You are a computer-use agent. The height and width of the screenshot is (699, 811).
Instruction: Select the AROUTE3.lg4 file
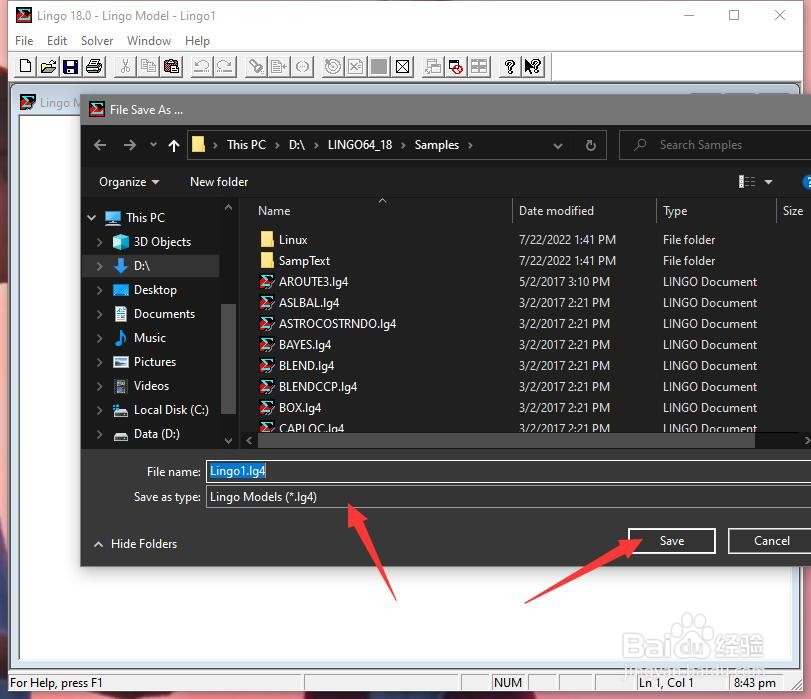pyautogui.click(x=313, y=281)
